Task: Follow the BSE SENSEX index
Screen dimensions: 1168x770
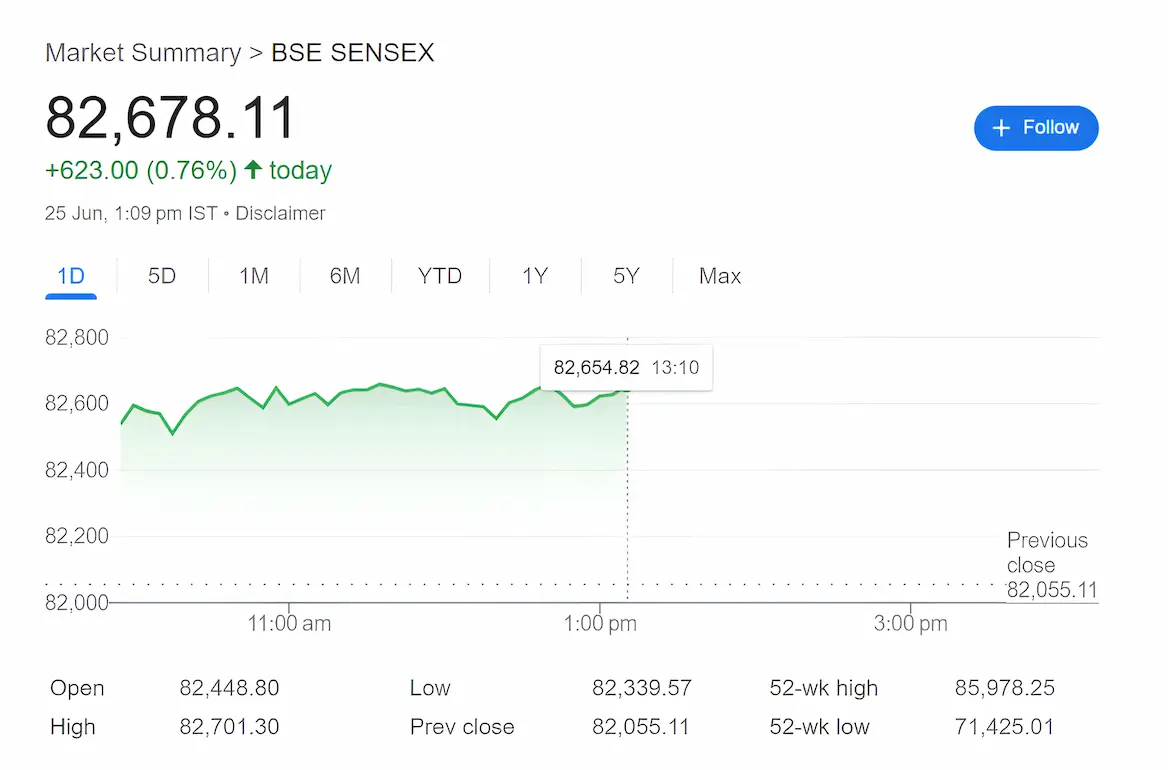Action: [x=1036, y=128]
